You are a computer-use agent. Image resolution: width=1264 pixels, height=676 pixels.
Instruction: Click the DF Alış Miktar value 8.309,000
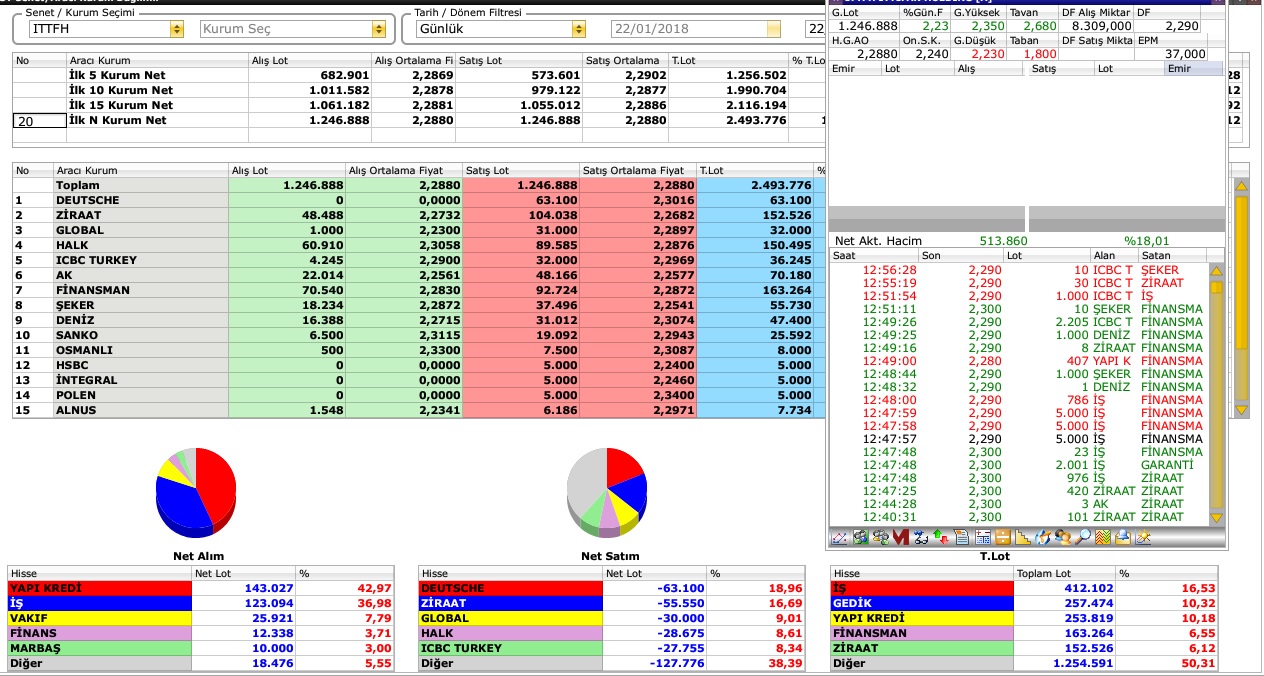click(x=1101, y=26)
